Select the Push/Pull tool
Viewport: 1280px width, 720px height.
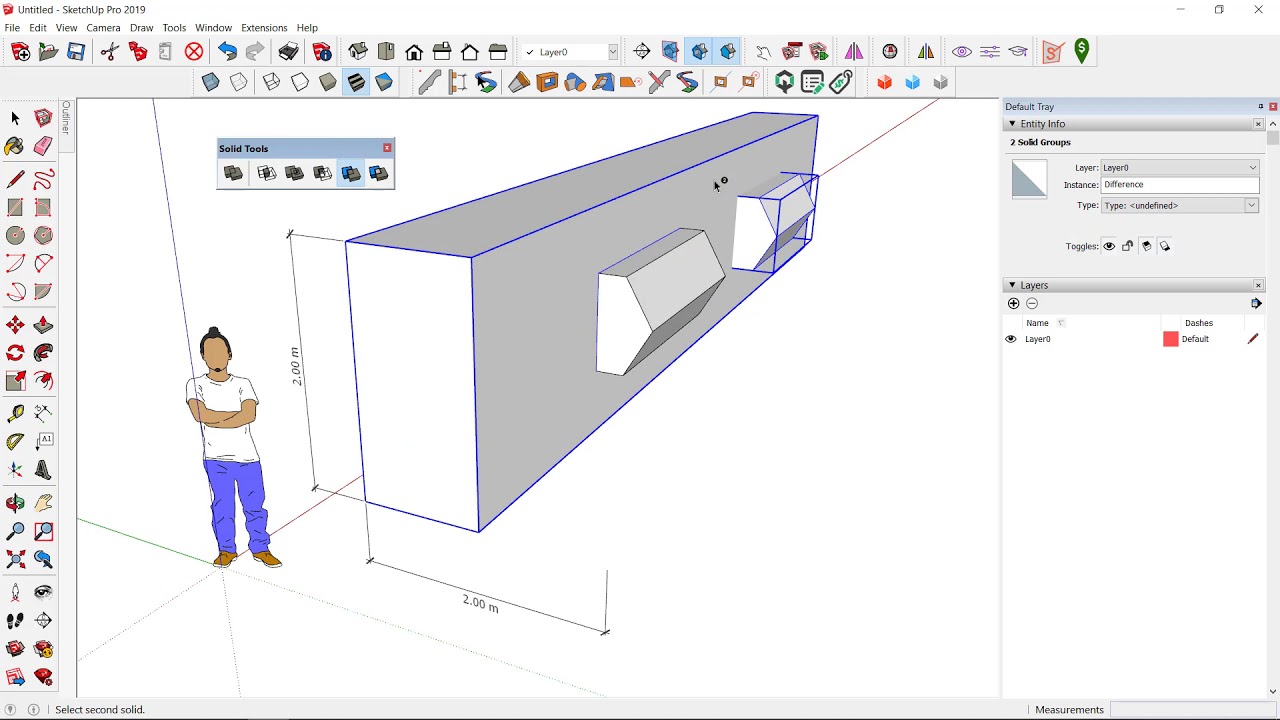[x=43, y=324]
